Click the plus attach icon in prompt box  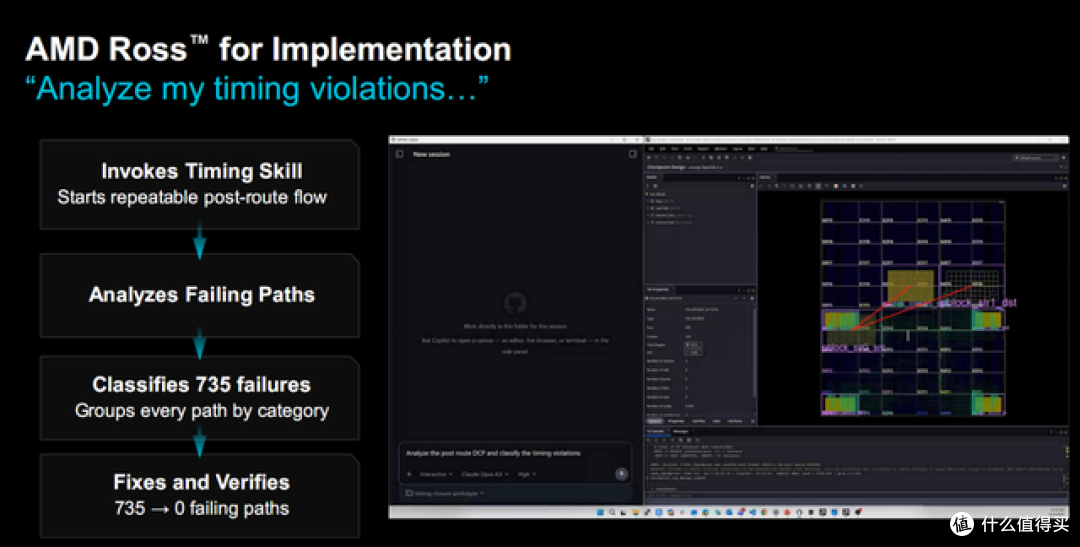(x=409, y=474)
